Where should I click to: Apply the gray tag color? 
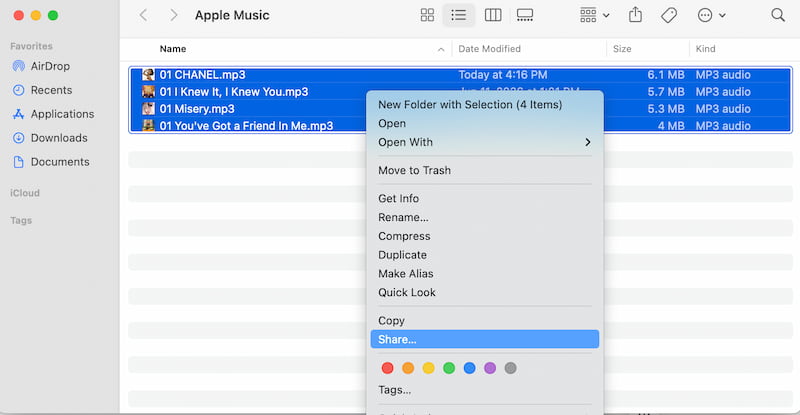point(510,368)
